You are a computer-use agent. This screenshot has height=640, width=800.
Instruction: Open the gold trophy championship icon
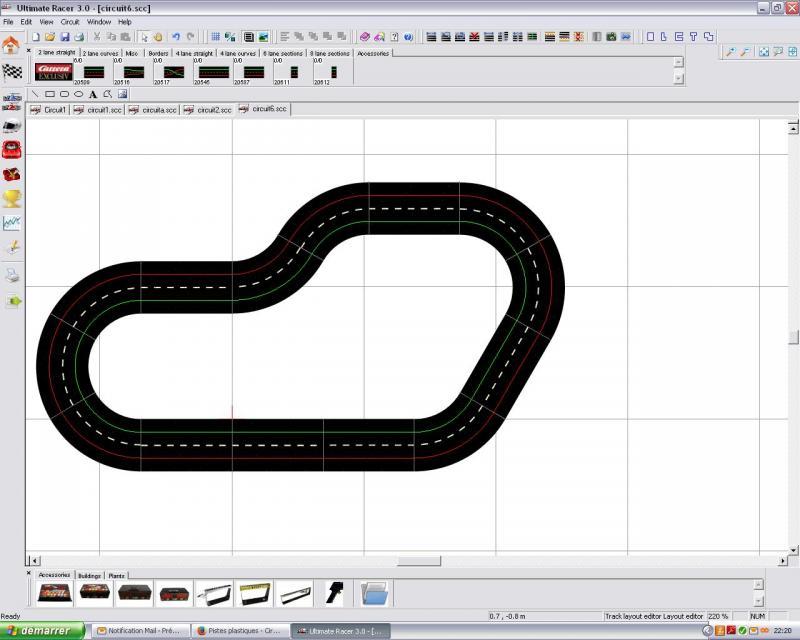click(12, 198)
